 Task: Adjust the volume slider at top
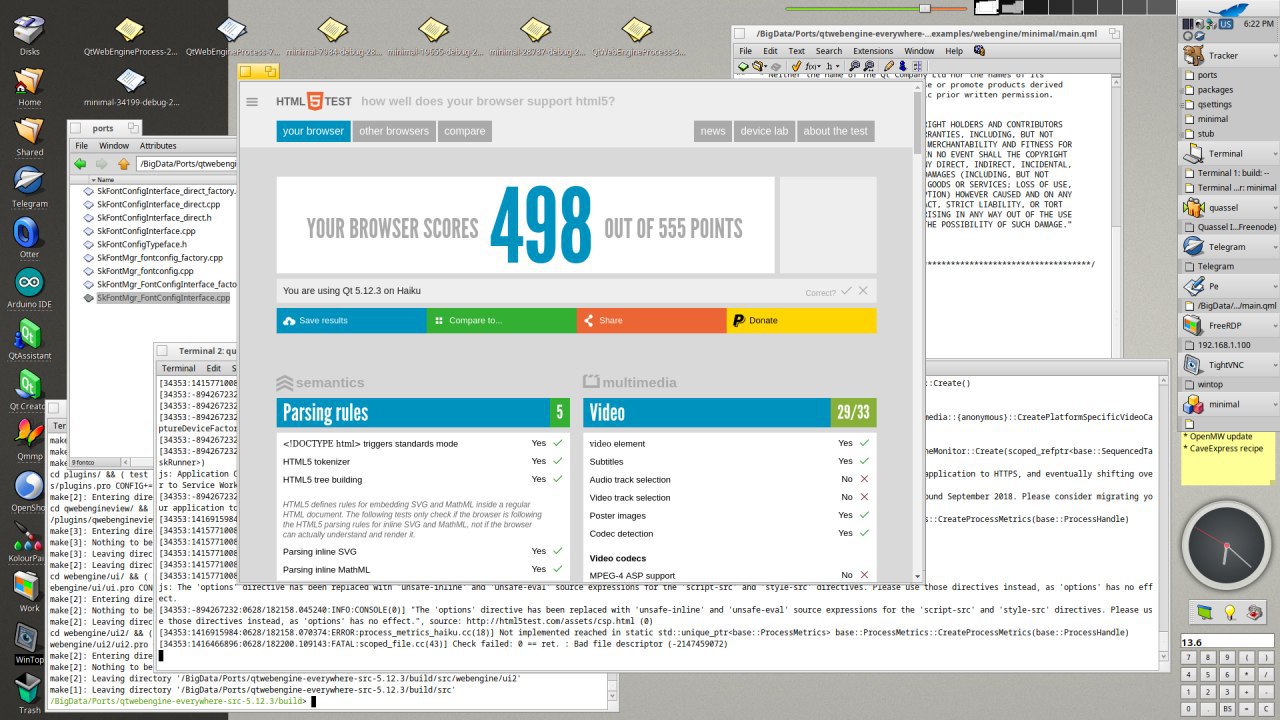point(927,7)
